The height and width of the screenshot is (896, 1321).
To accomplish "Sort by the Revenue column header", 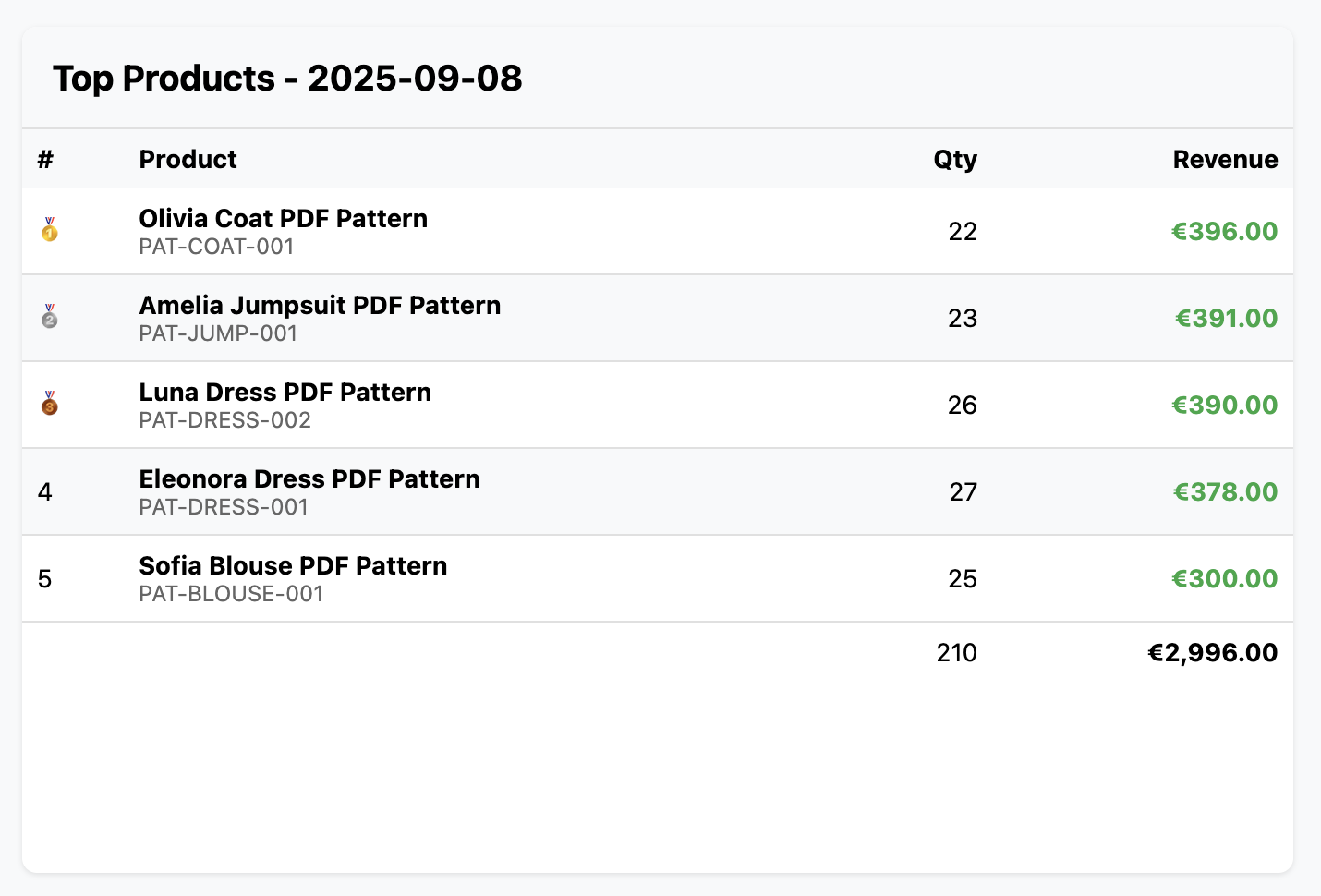I will point(1225,160).
